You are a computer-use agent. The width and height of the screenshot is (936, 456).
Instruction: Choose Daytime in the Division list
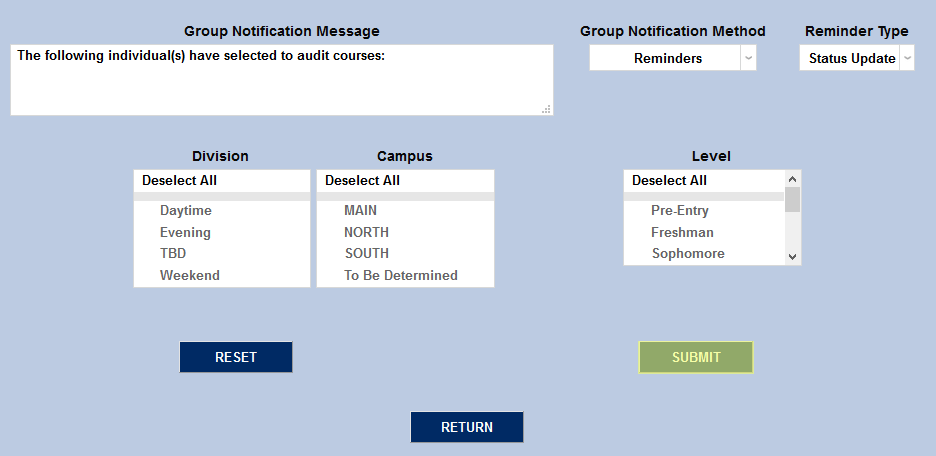[x=186, y=211]
